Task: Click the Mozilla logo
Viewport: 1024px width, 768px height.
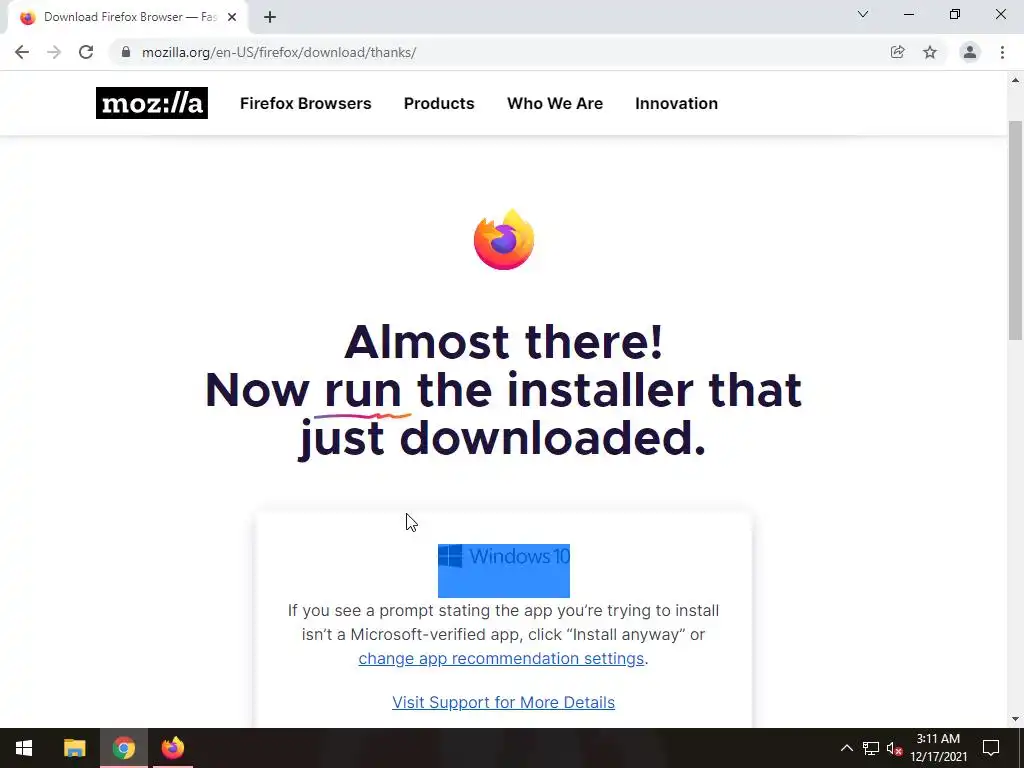Action: coord(152,103)
